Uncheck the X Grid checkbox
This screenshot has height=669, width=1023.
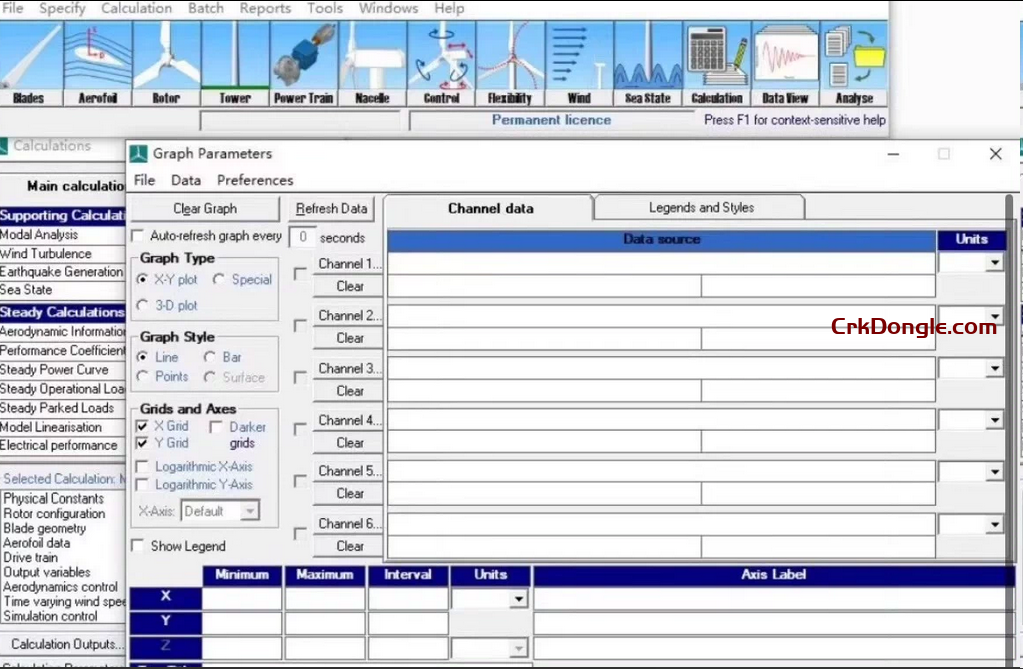(142, 427)
